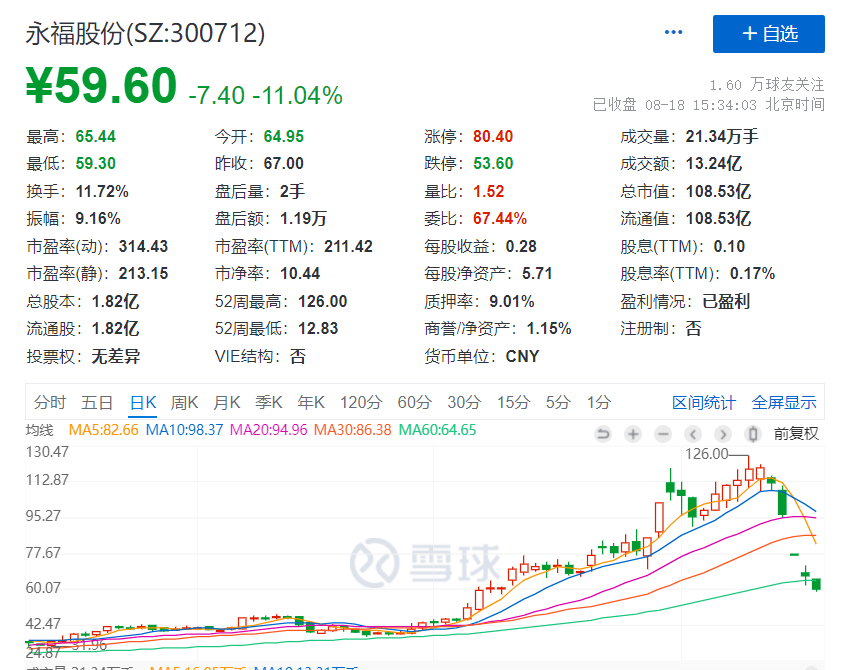The image size is (851, 670).
Task: Open the three-dot more options menu
Action: point(674,33)
